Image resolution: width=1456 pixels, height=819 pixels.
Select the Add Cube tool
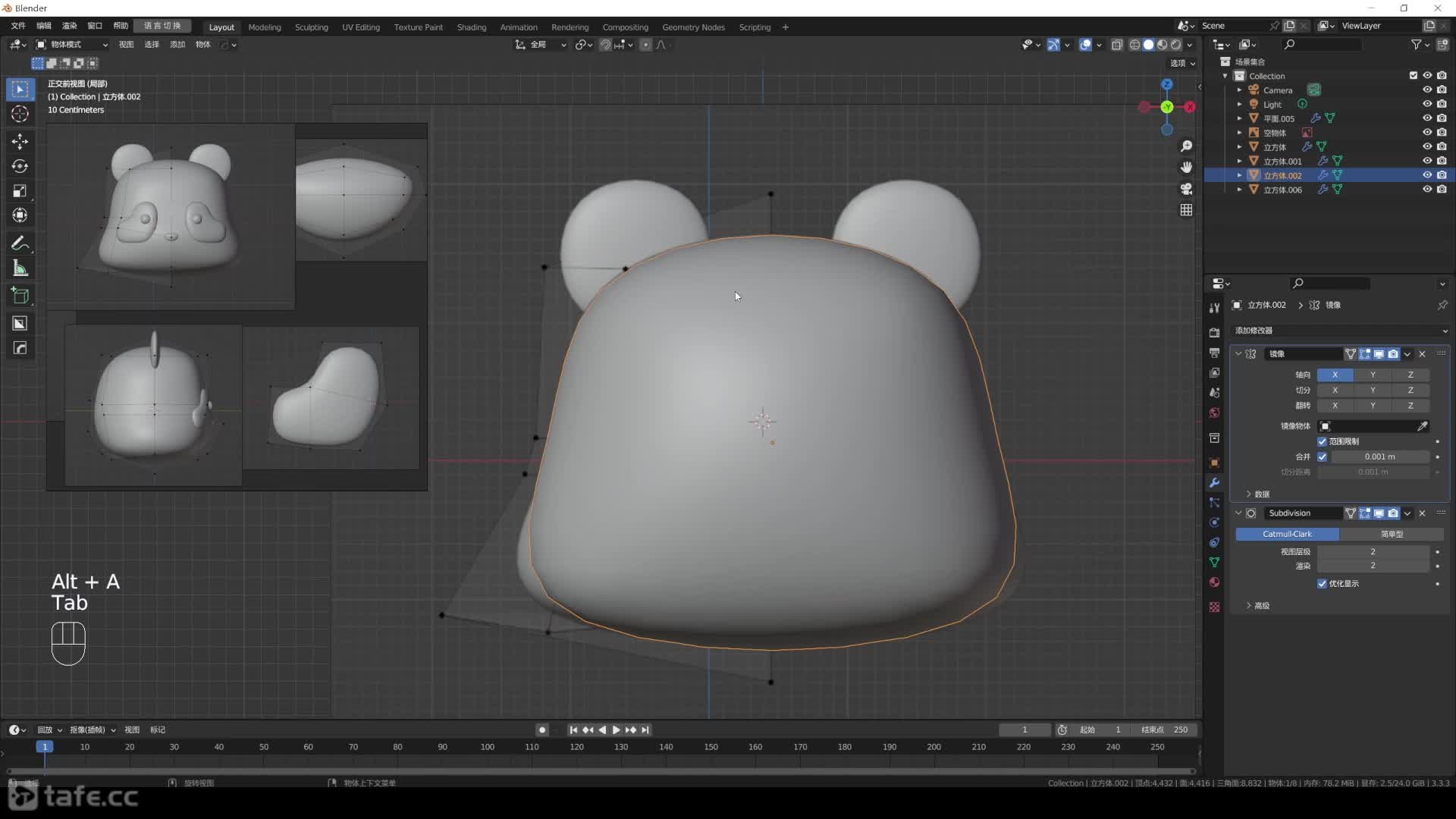pos(20,296)
